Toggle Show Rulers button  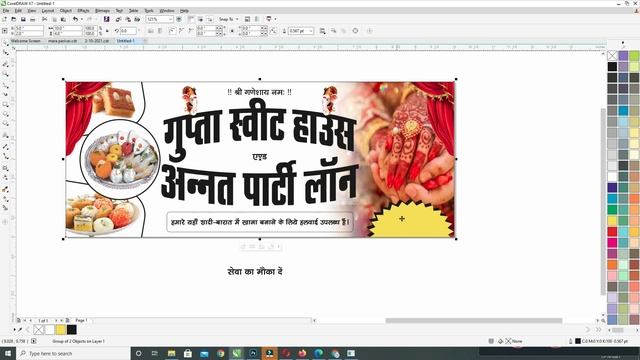pyautogui.click(x=191, y=19)
